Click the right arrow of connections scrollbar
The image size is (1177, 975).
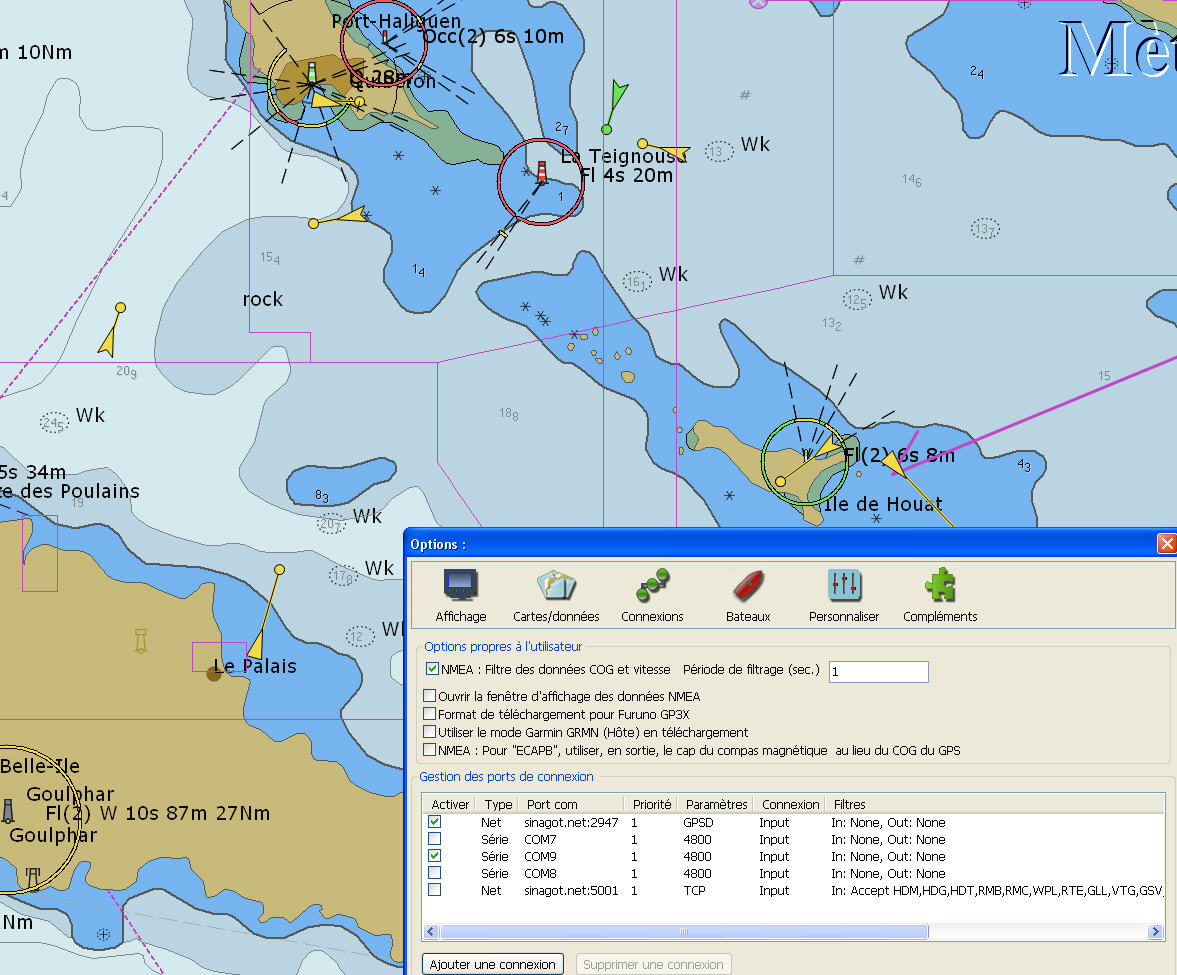click(x=1157, y=932)
